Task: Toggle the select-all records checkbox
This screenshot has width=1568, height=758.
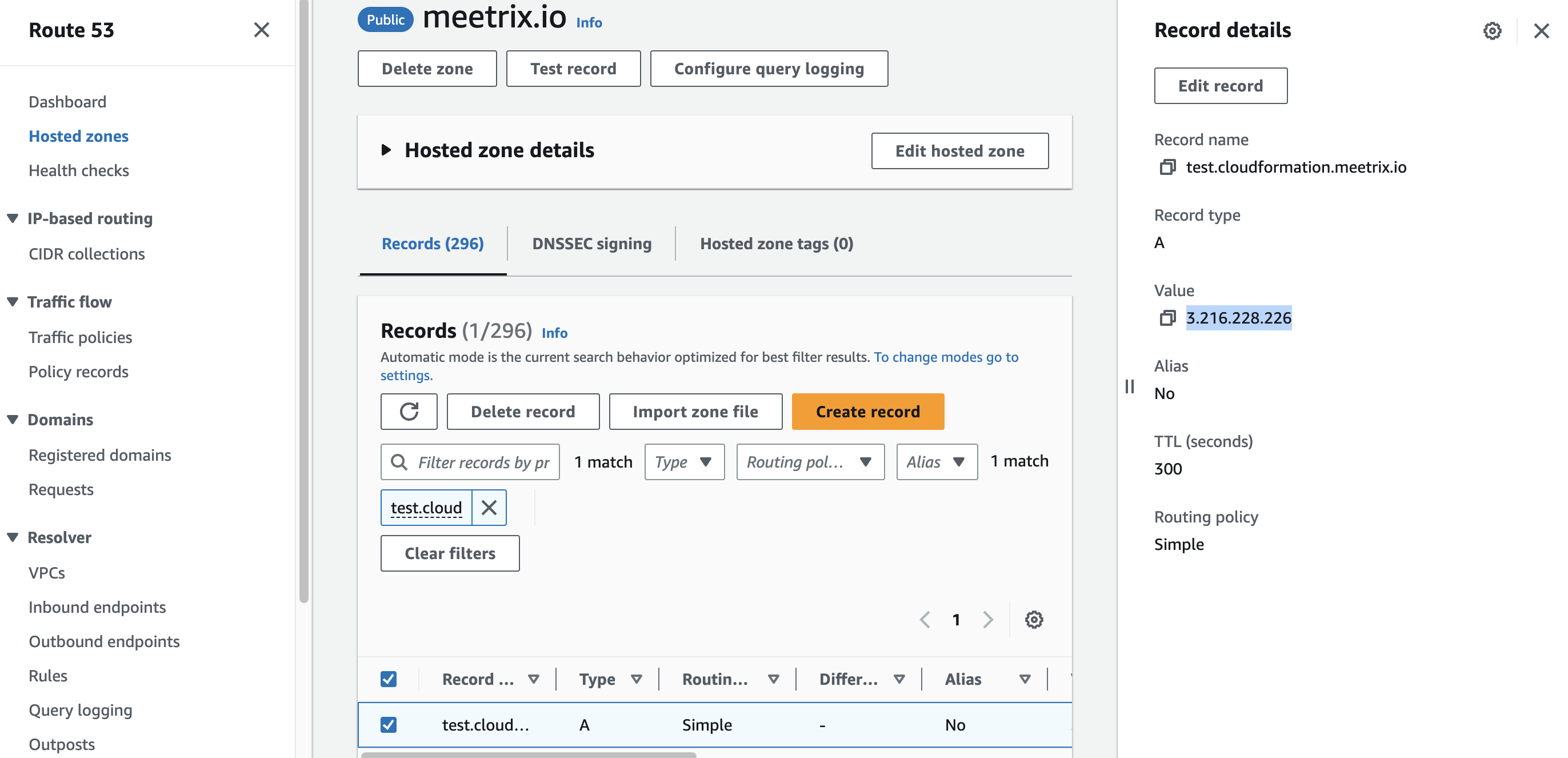Action: (x=389, y=679)
